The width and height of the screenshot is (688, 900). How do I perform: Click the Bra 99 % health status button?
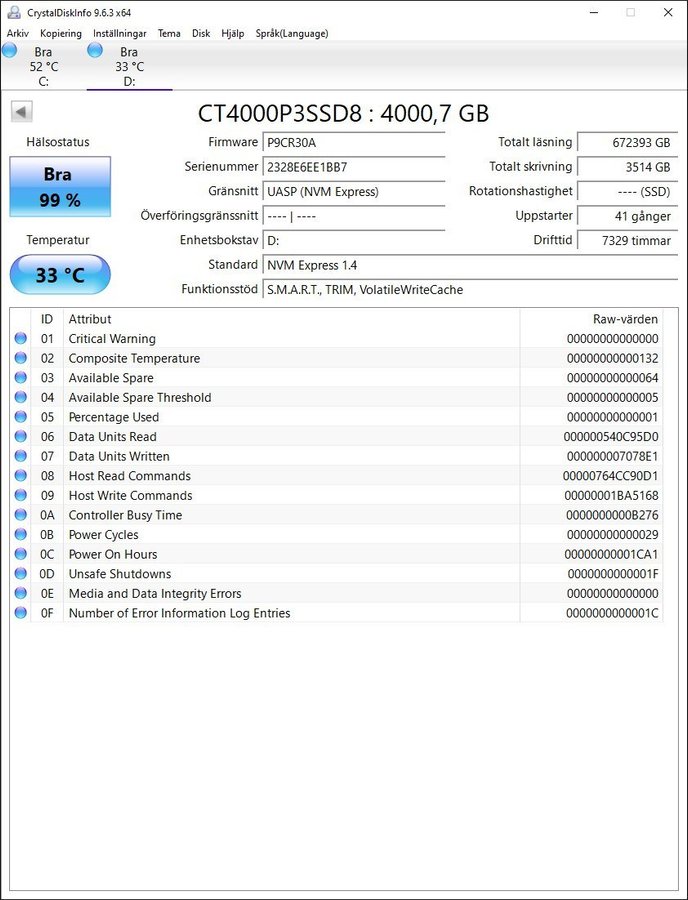60,187
